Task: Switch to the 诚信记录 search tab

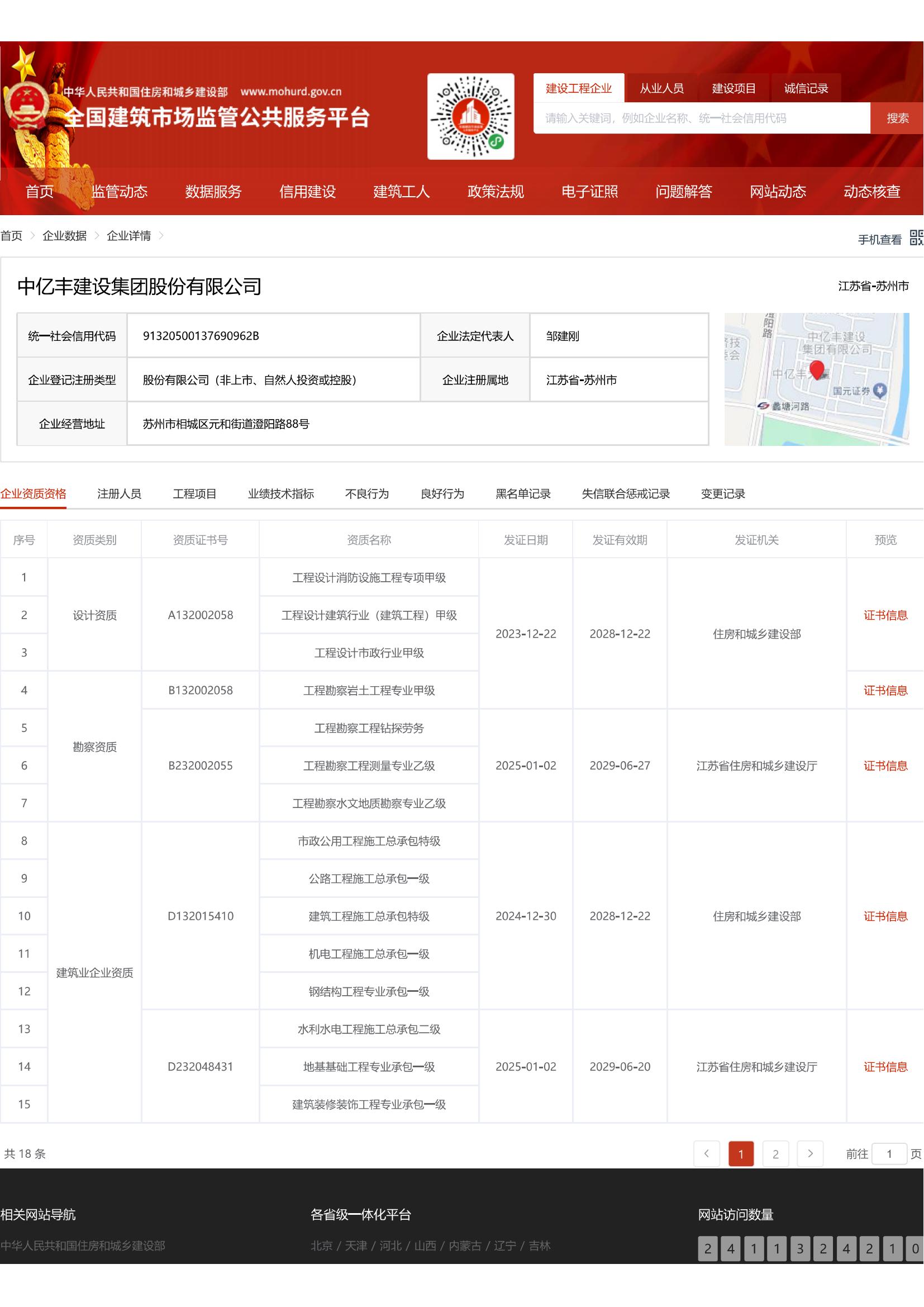Action: pyautogui.click(x=806, y=88)
